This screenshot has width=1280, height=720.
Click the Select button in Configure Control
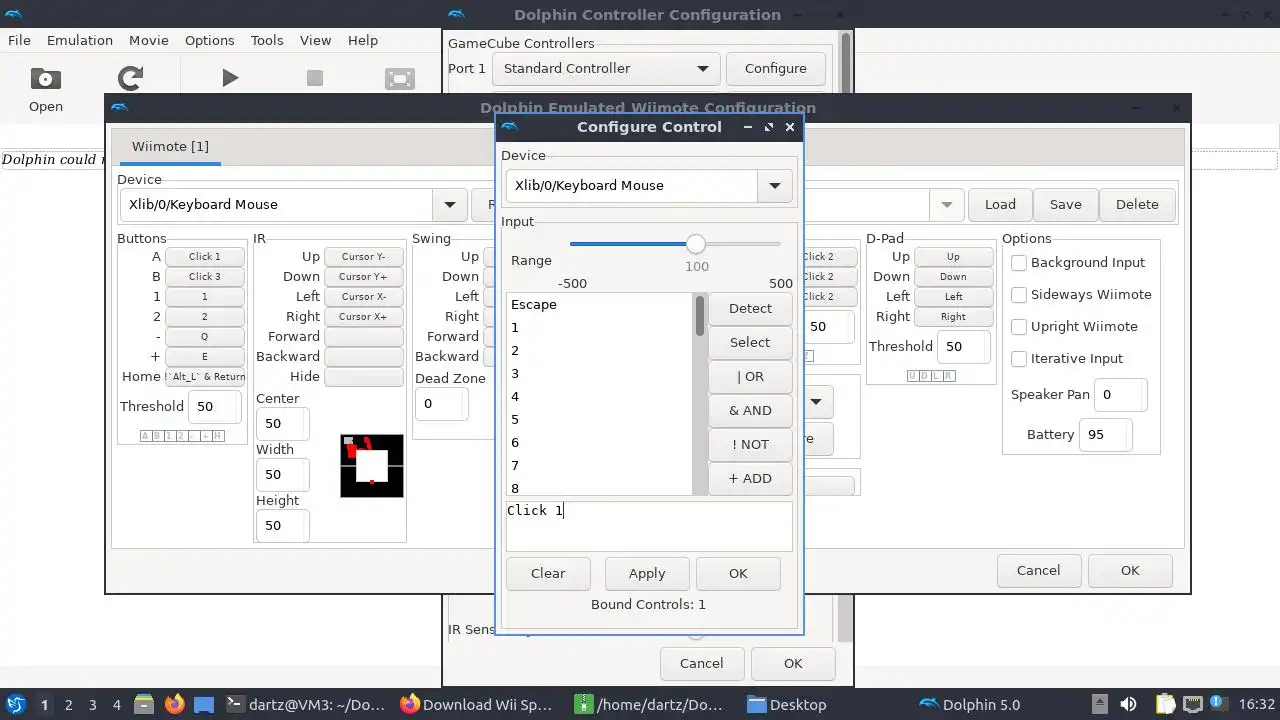pyautogui.click(x=750, y=342)
